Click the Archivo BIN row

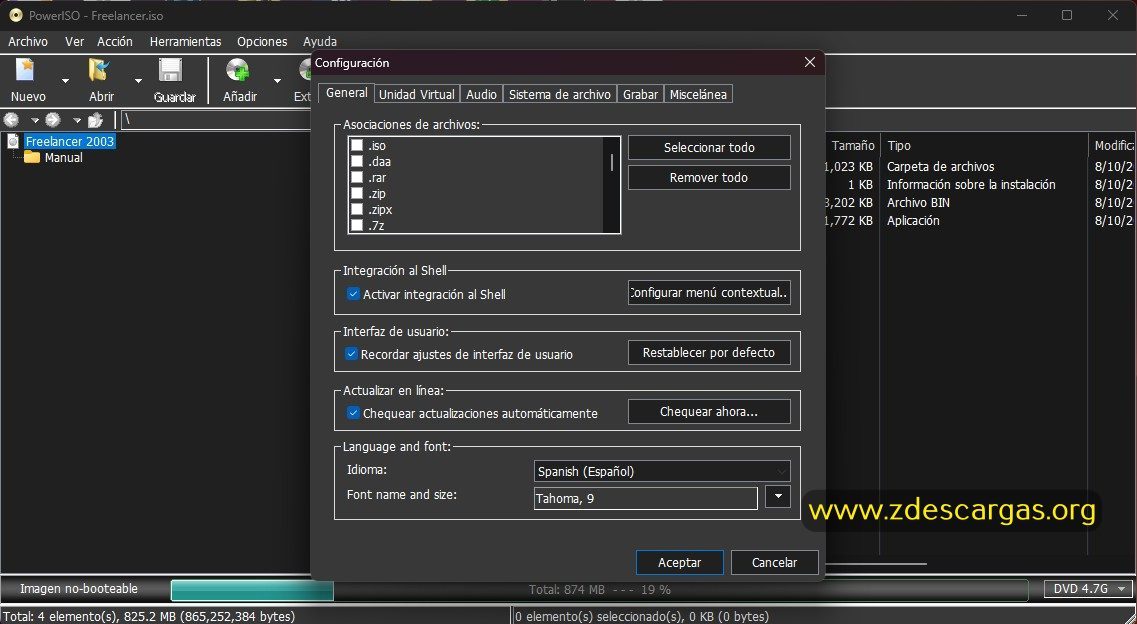[x=918, y=203]
